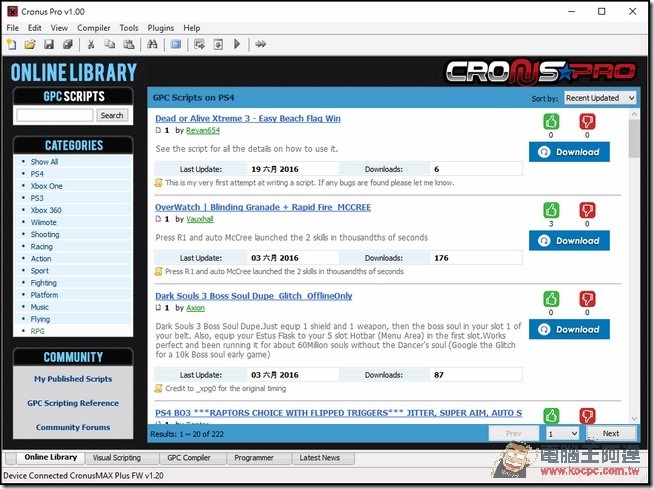Open the Tools menu

pyautogui.click(x=129, y=28)
